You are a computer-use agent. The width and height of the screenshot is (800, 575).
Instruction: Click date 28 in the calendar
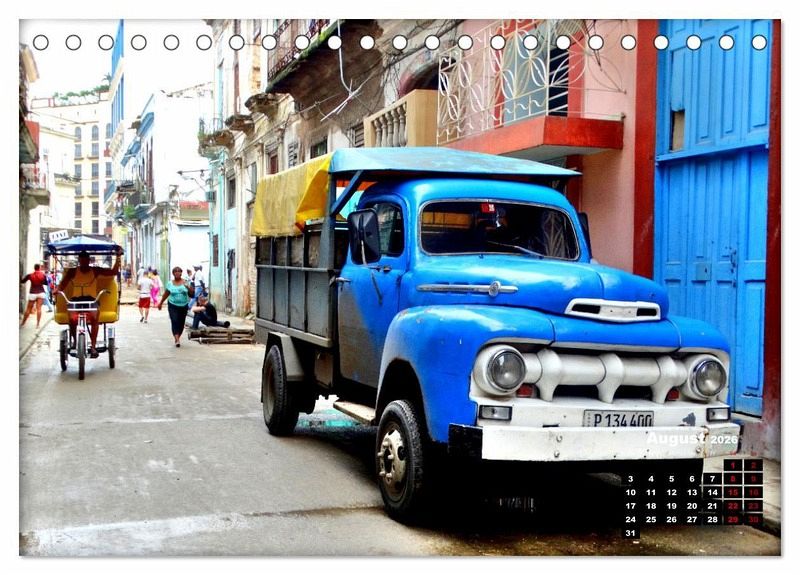pyautogui.click(x=712, y=519)
